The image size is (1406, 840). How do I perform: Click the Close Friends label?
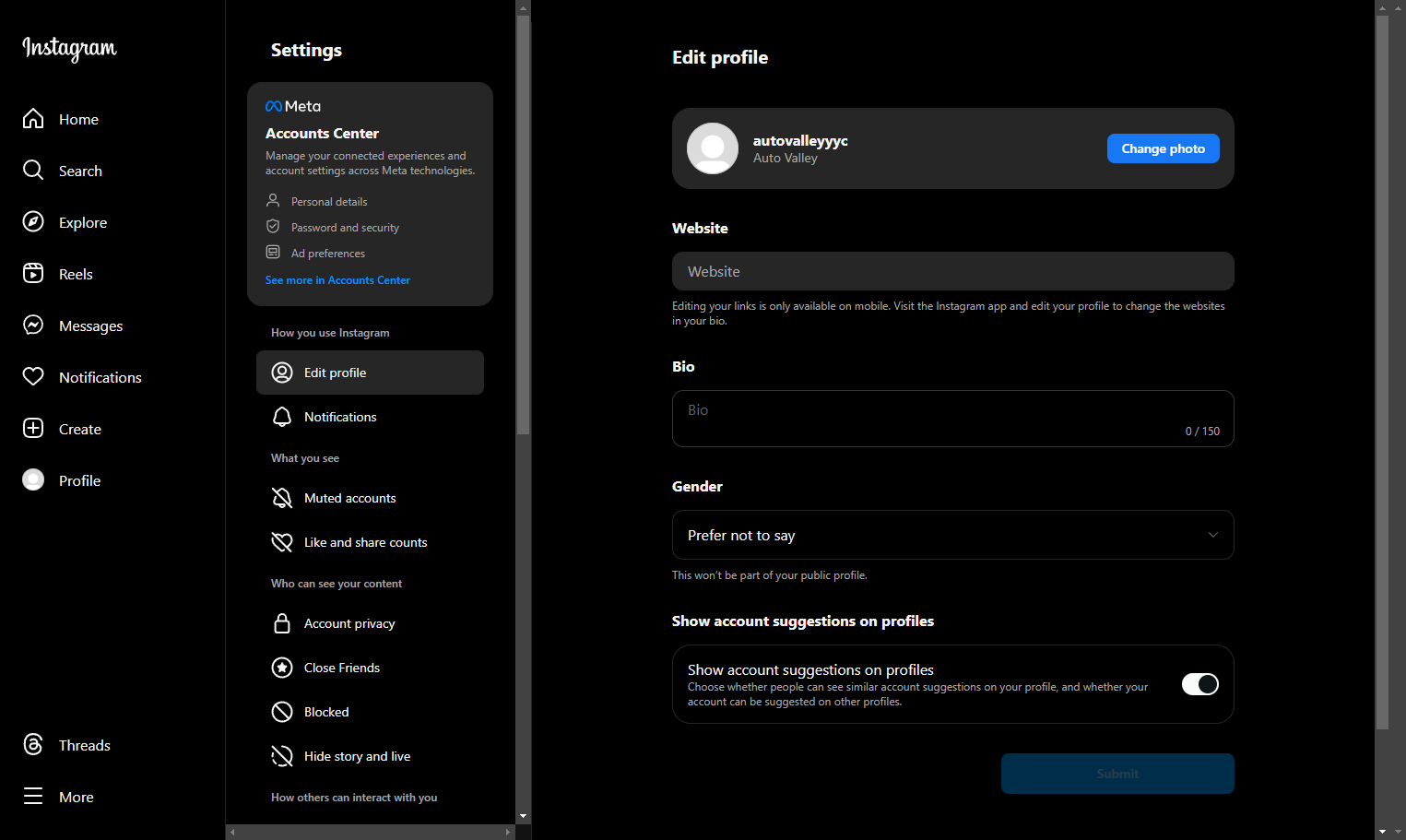pyautogui.click(x=342, y=668)
